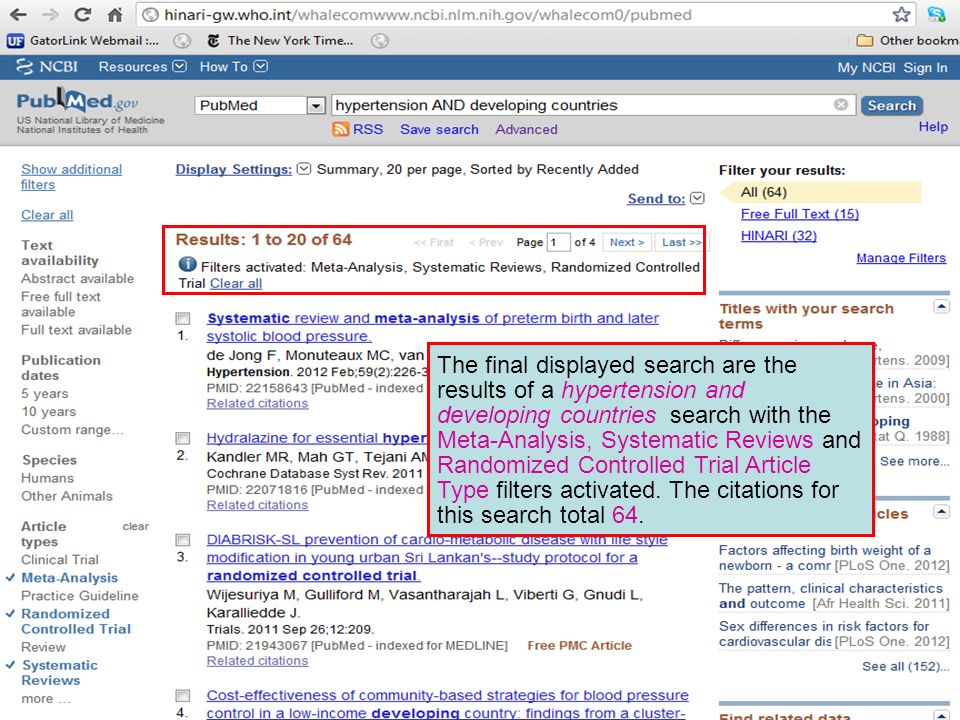Deselect the Systematic Reviews filter
Screen dimensions: 960x720
pyautogui.click(x=59, y=672)
